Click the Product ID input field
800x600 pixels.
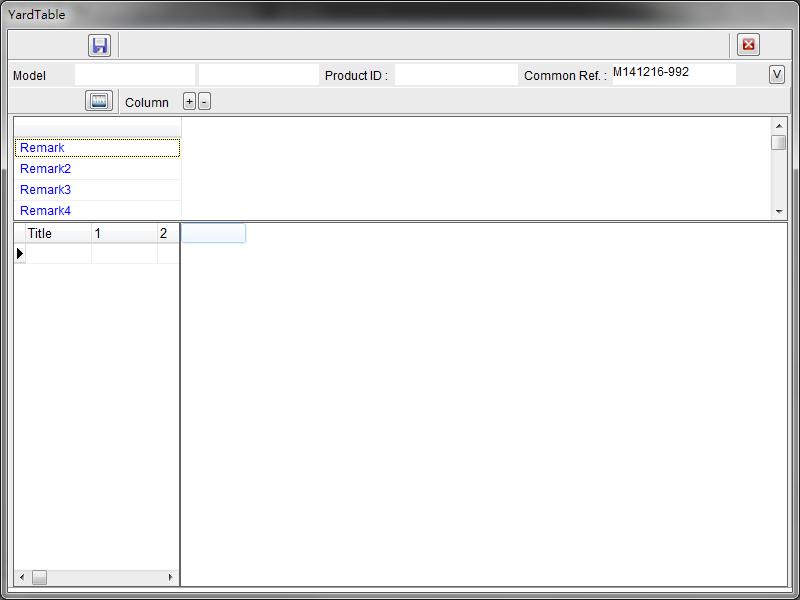[456, 75]
